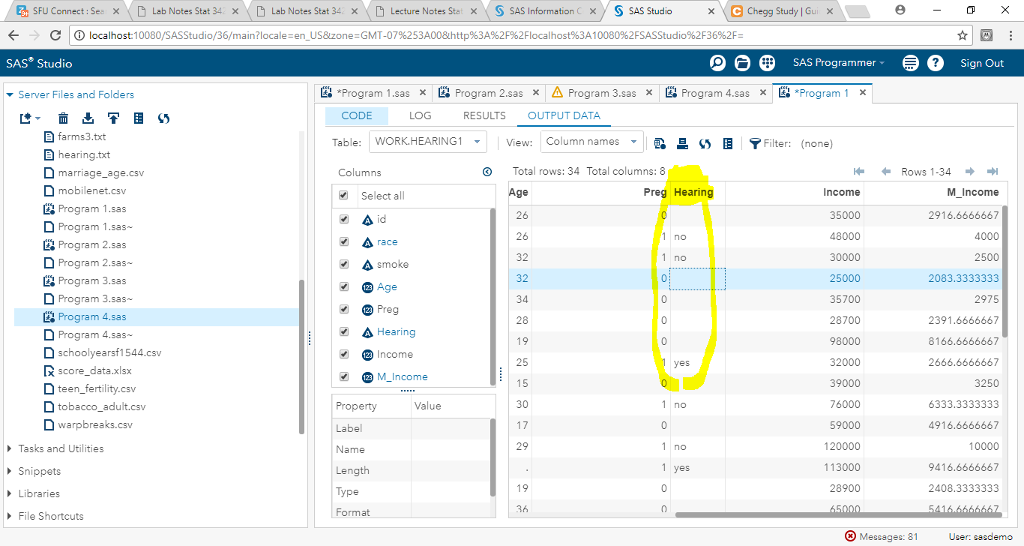Click the M_Income column header

(933, 192)
